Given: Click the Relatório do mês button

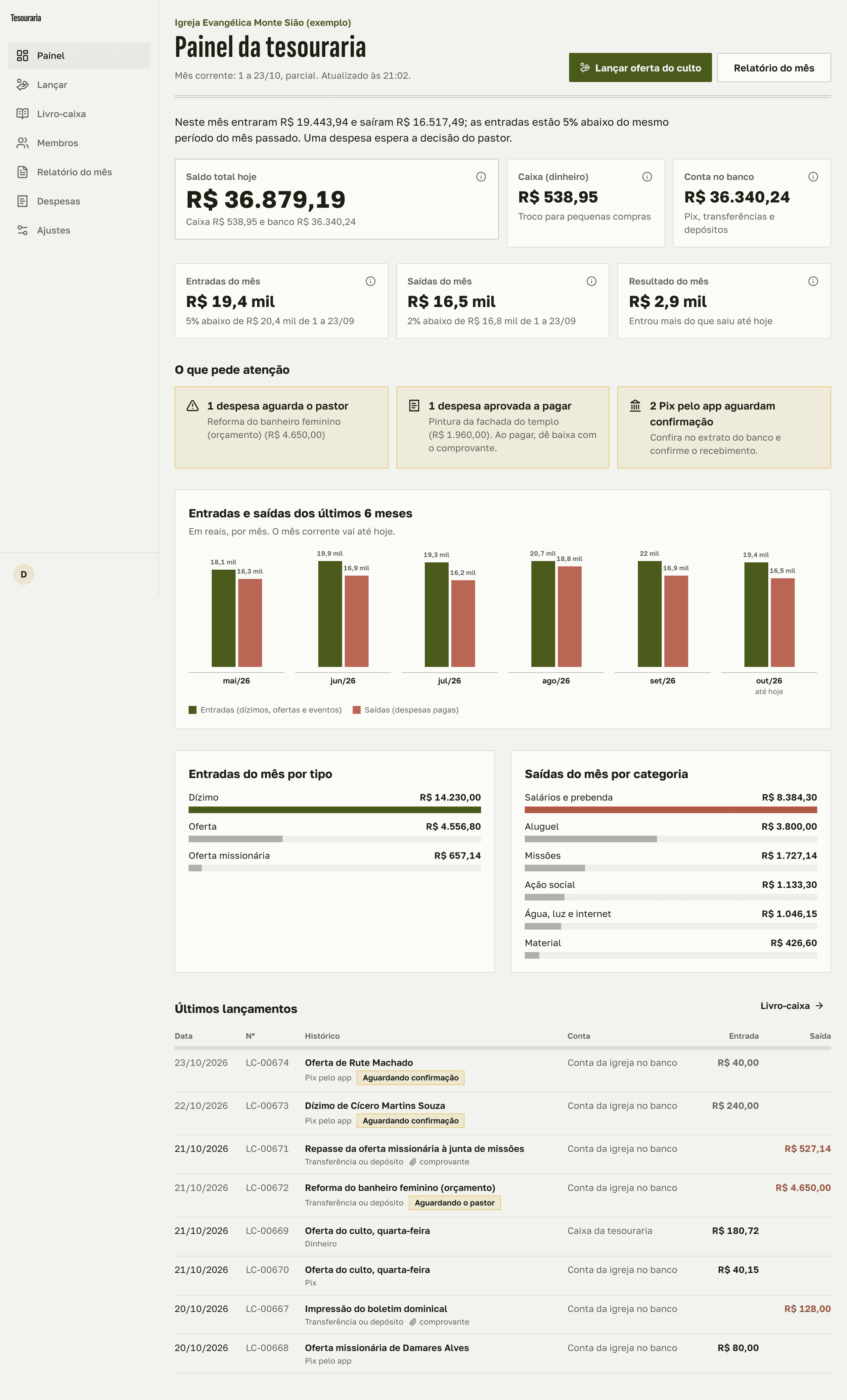Looking at the screenshot, I should (x=774, y=67).
